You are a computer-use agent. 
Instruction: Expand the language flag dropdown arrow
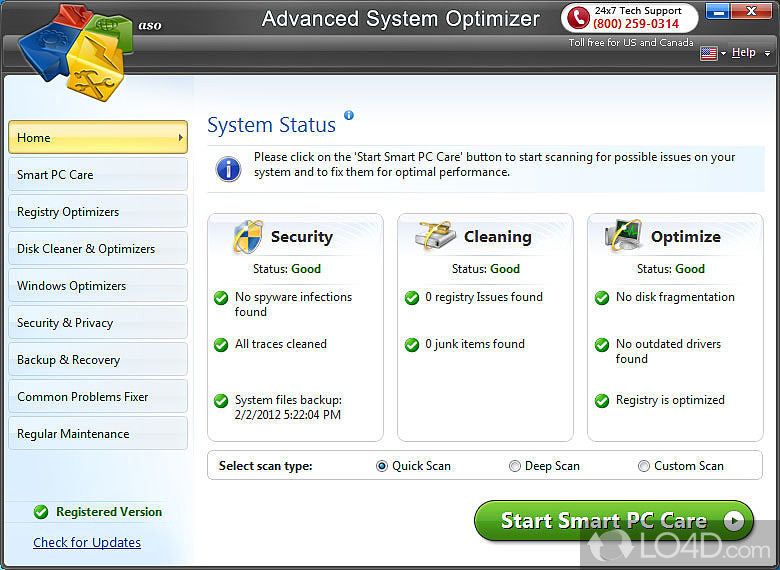click(723, 54)
